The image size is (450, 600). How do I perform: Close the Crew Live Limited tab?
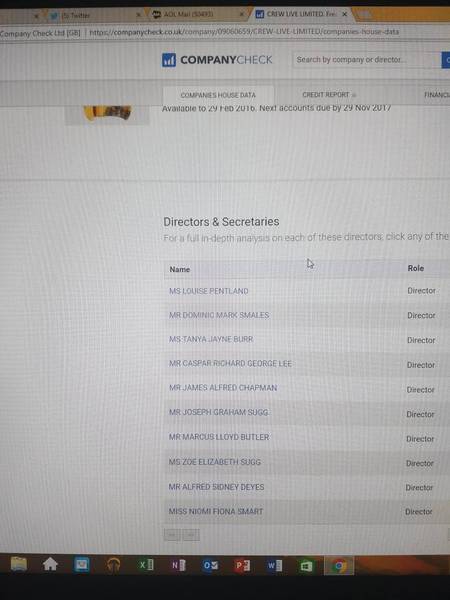(x=344, y=14)
